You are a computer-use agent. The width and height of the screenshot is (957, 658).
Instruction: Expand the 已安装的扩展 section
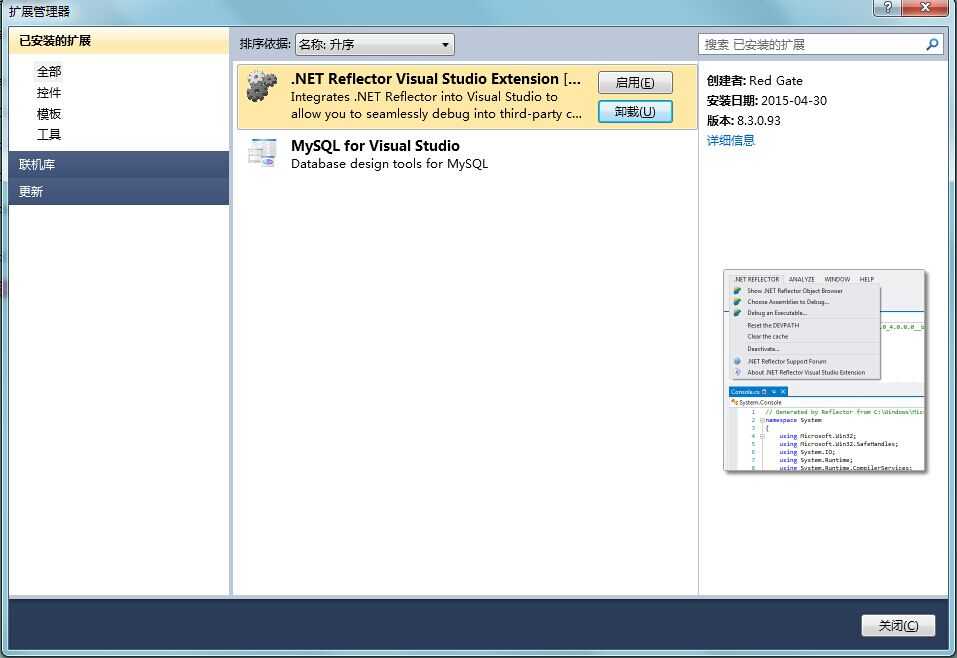(119, 41)
